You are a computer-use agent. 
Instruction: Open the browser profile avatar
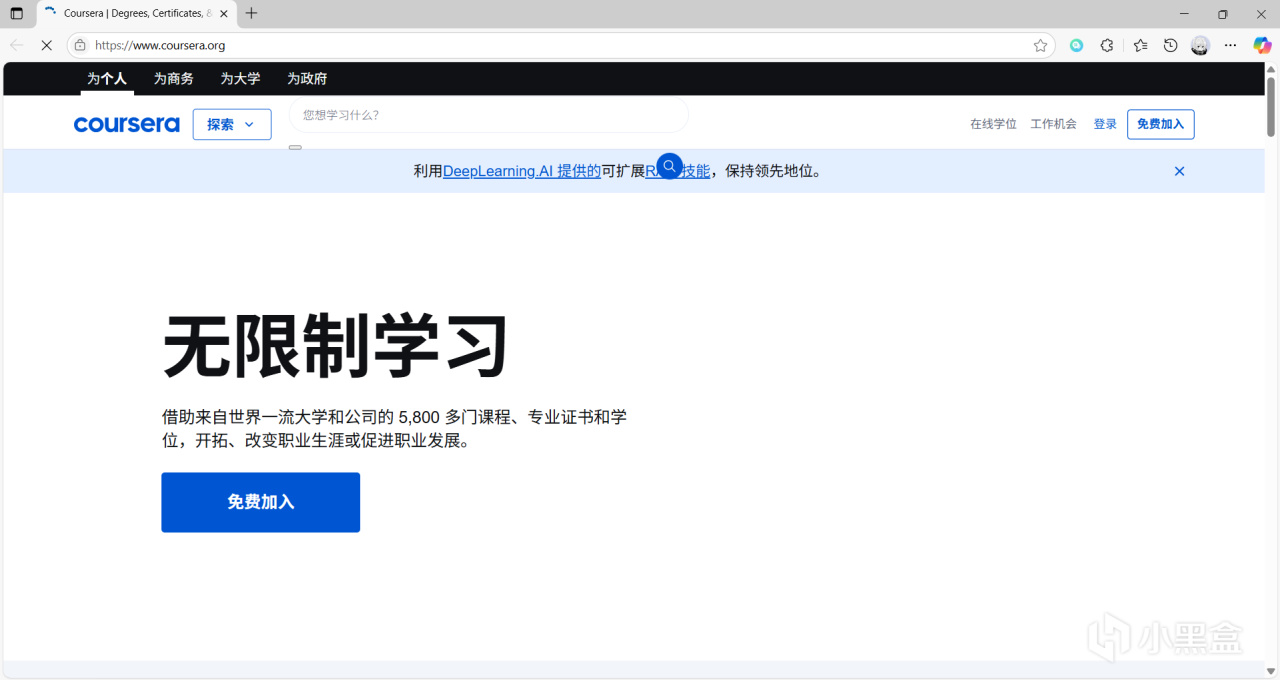[1200, 45]
